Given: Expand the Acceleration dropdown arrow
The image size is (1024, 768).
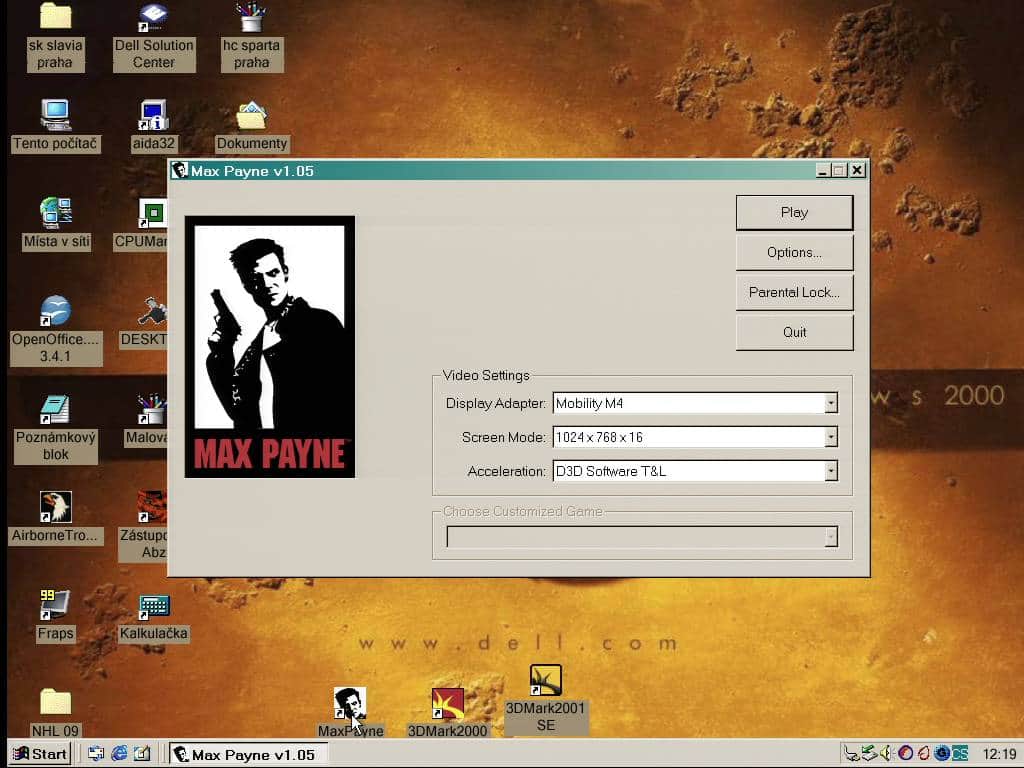Looking at the screenshot, I should [830, 471].
